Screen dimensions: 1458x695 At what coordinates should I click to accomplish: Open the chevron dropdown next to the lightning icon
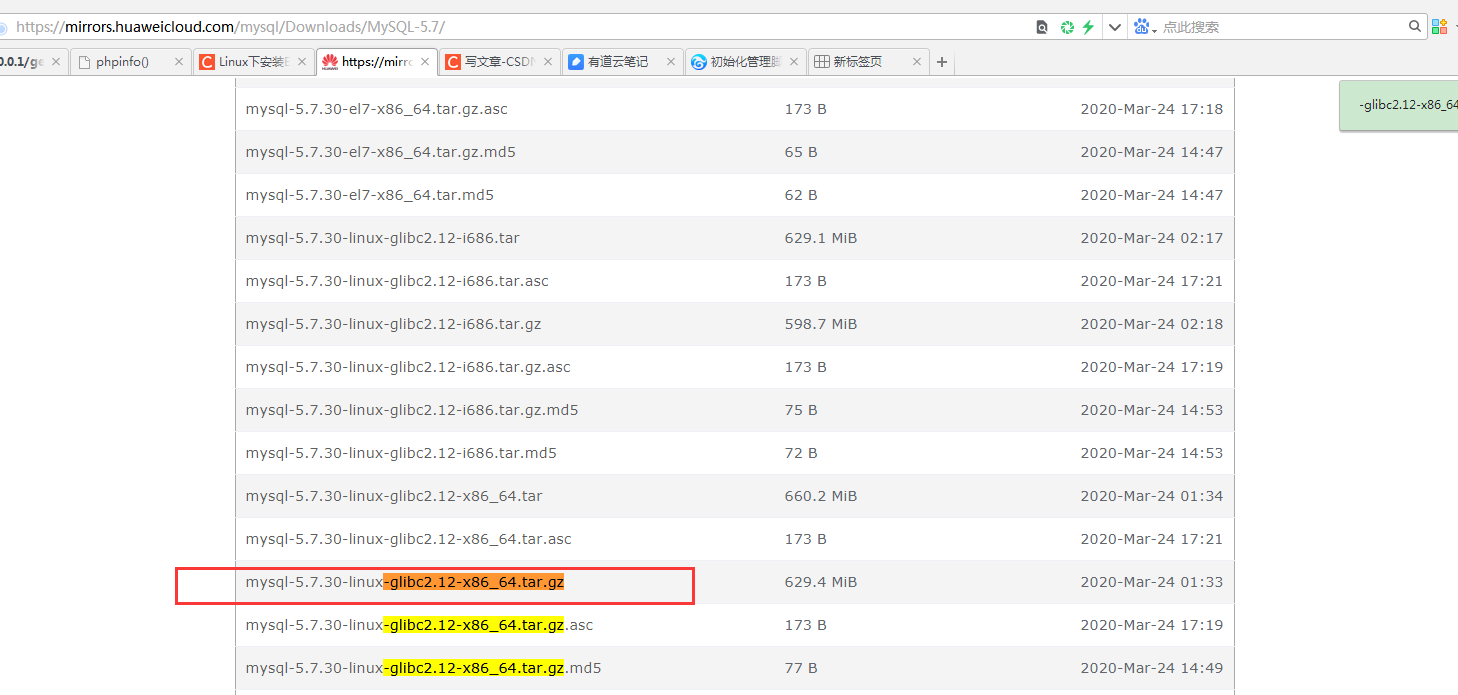tap(1114, 27)
